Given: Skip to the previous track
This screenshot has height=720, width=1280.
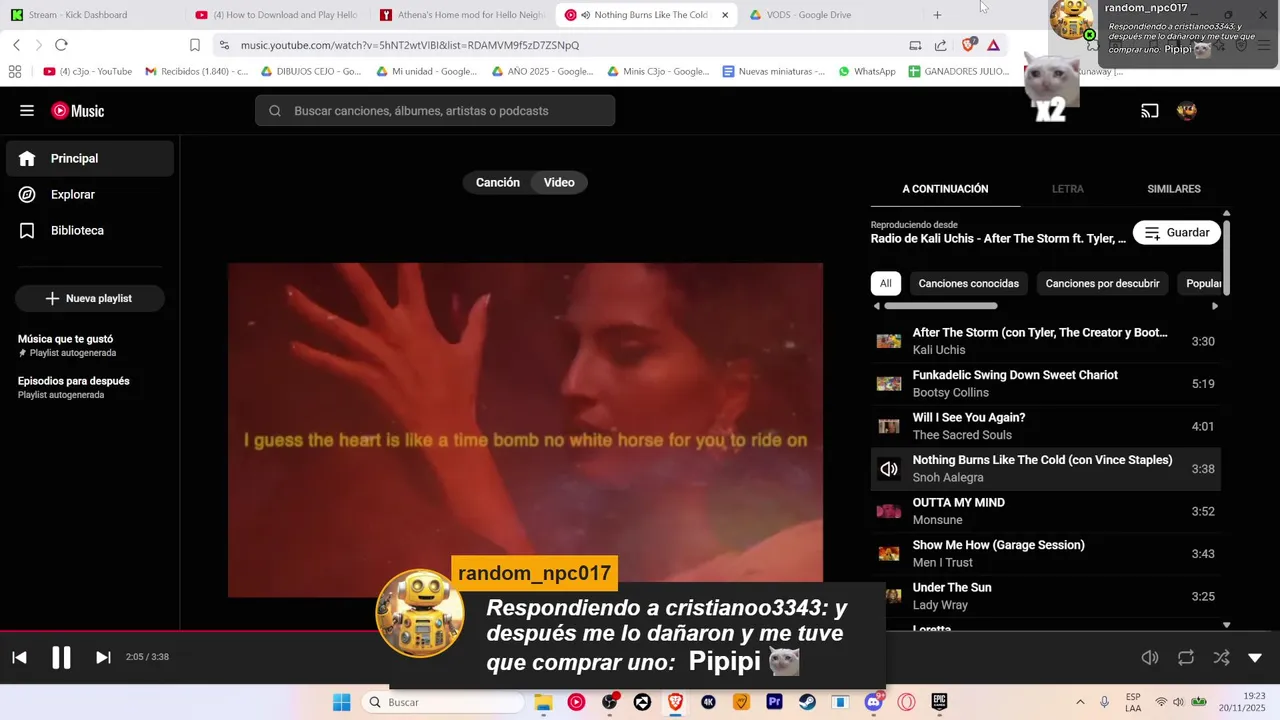Looking at the screenshot, I should click(x=19, y=657).
